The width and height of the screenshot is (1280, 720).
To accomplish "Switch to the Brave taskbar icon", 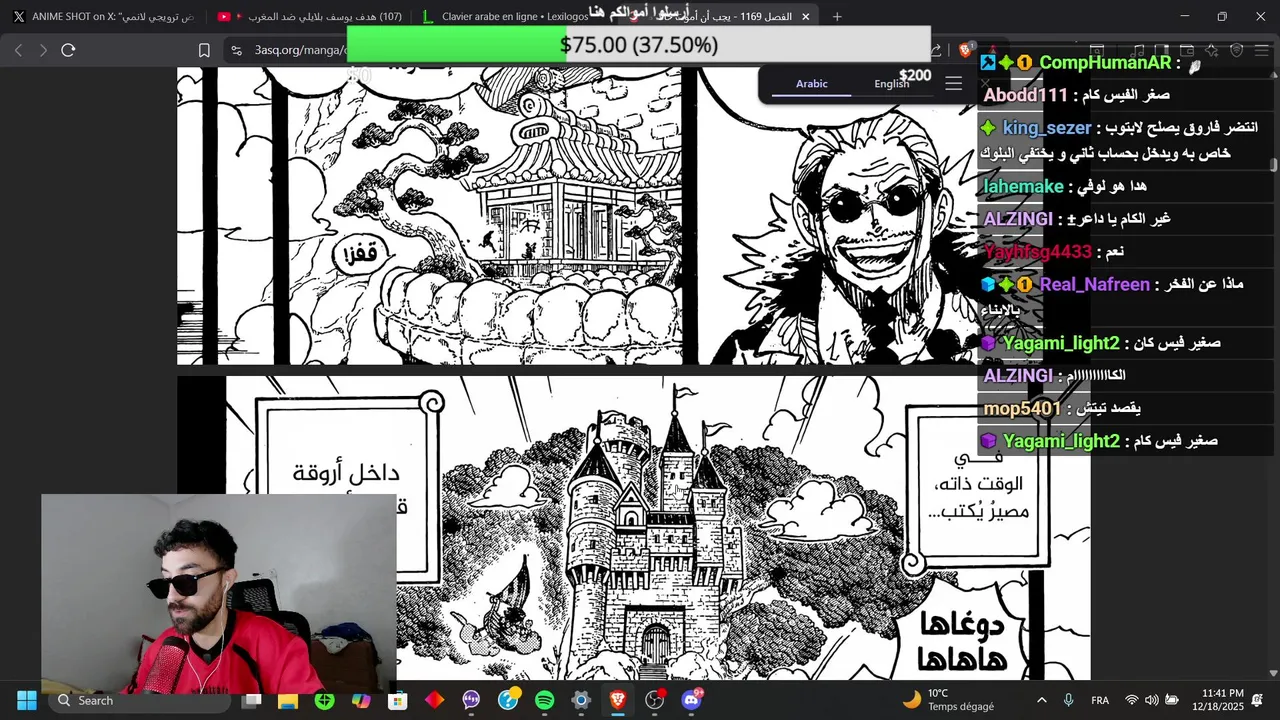I will 618,700.
